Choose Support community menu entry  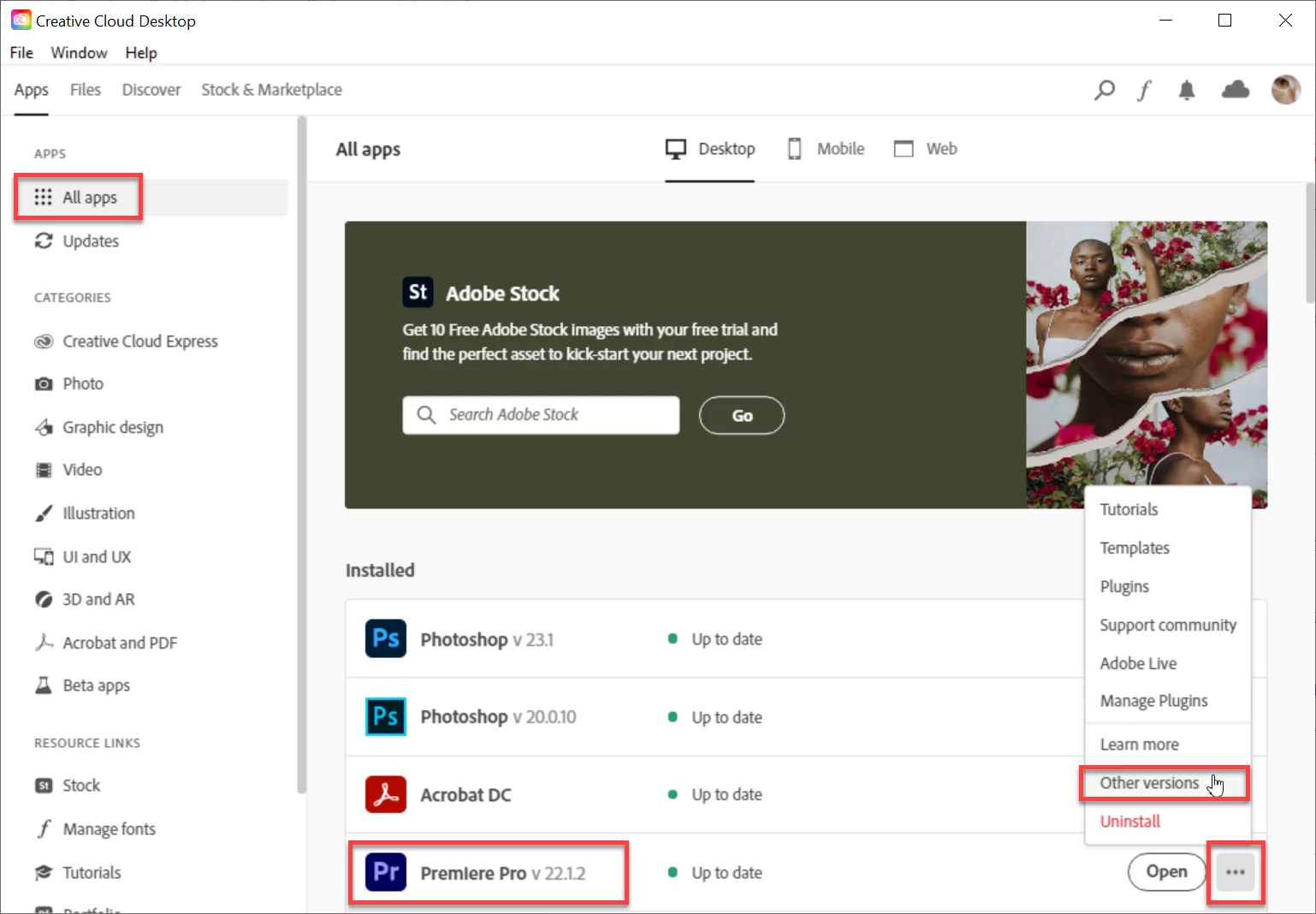1168,625
